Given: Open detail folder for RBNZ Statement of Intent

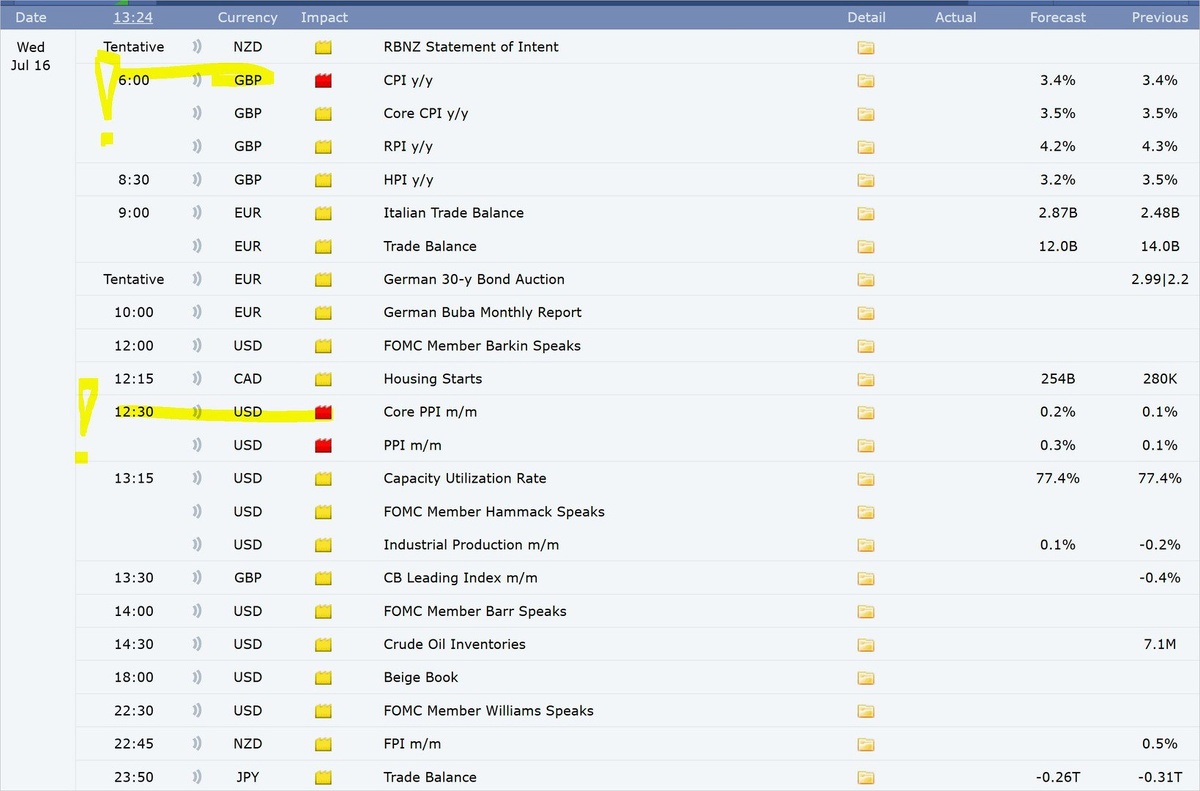Looking at the screenshot, I should coord(866,47).
